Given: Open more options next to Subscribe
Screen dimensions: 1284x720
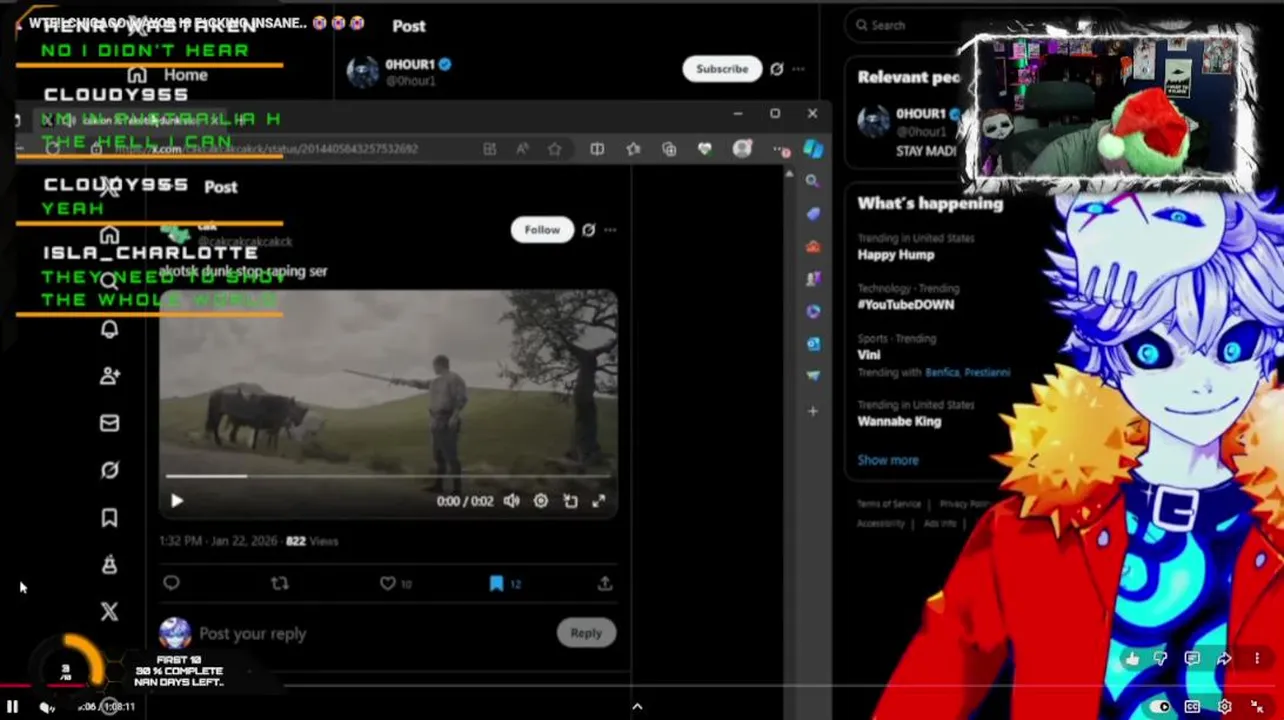Looking at the screenshot, I should 798,69.
